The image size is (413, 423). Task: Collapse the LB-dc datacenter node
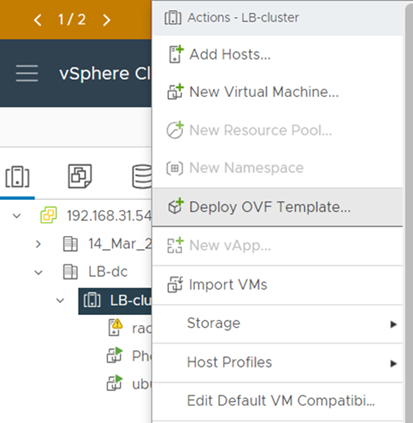(39, 272)
